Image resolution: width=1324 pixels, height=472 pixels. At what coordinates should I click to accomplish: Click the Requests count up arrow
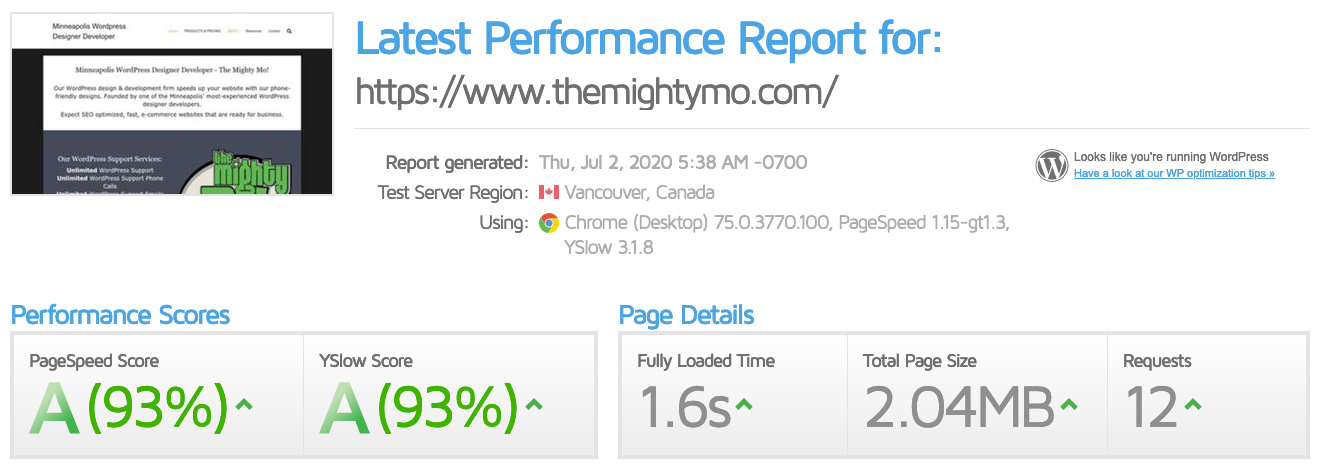(x=1192, y=405)
